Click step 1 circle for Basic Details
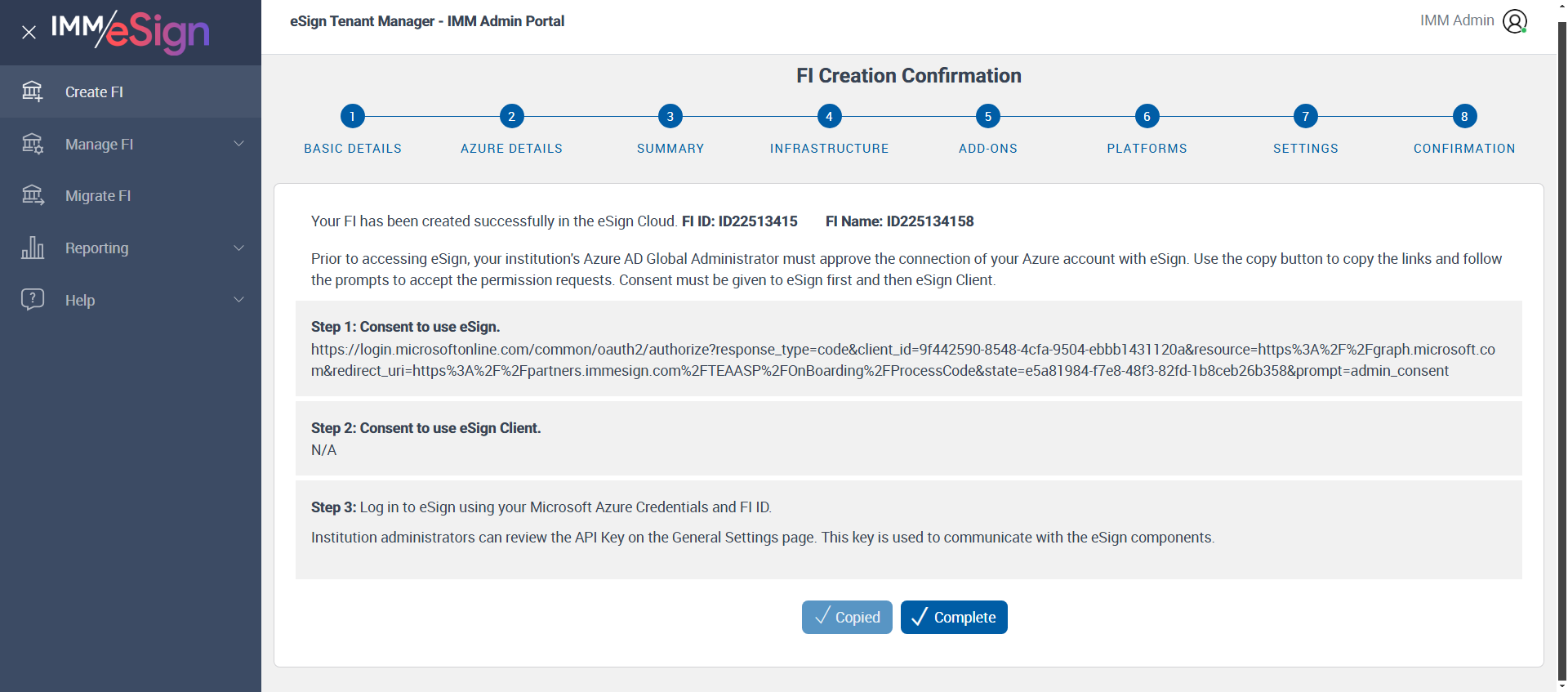Screen dimensions: 1568x692 point(353,116)
